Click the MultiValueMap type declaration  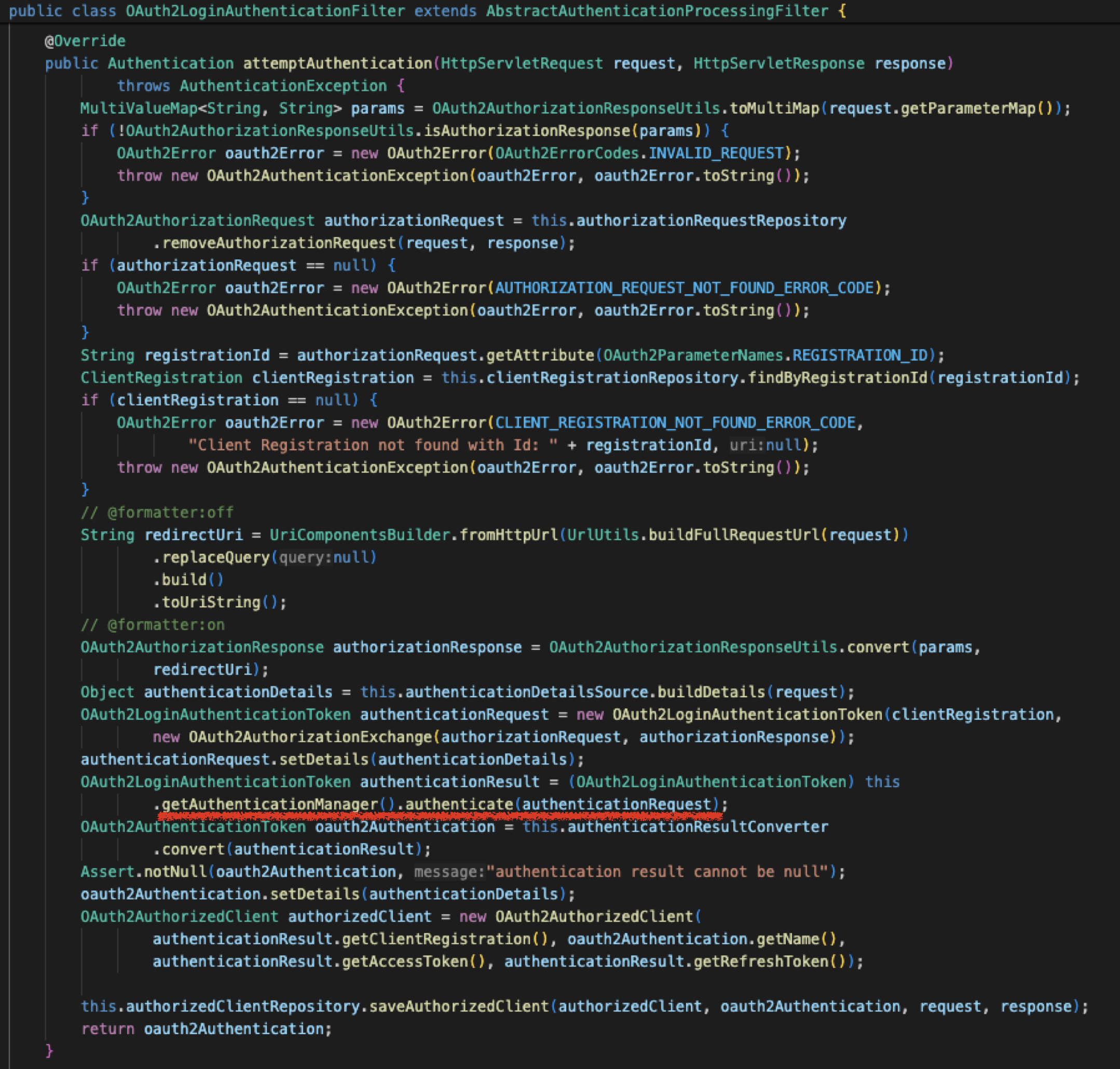point(139,108)
